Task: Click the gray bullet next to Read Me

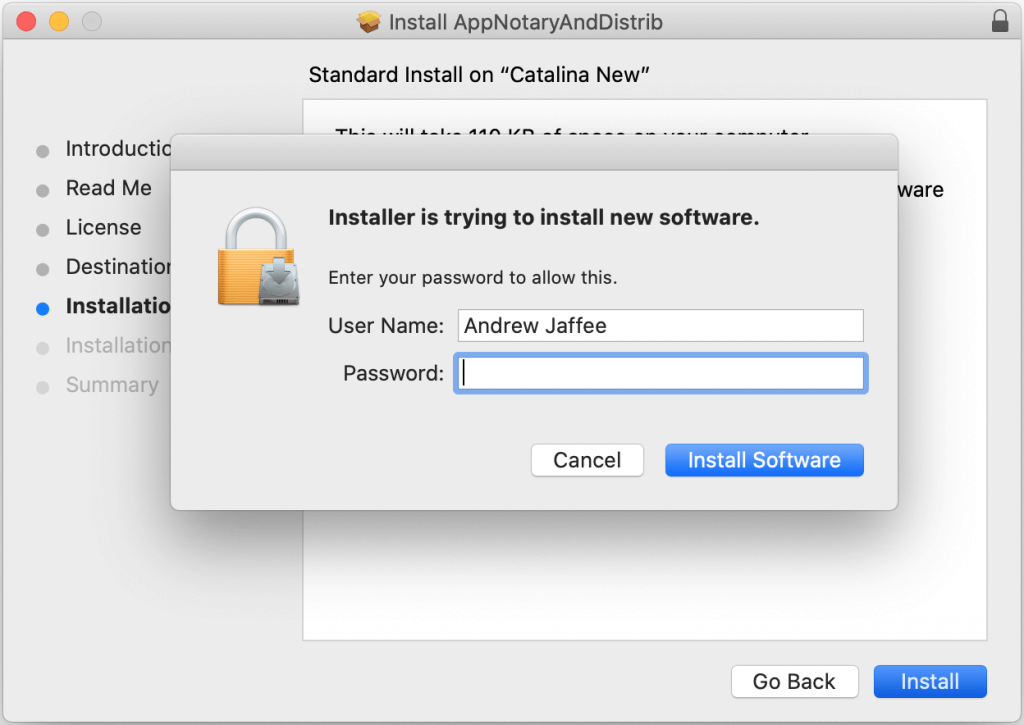Action: [42, 190]
